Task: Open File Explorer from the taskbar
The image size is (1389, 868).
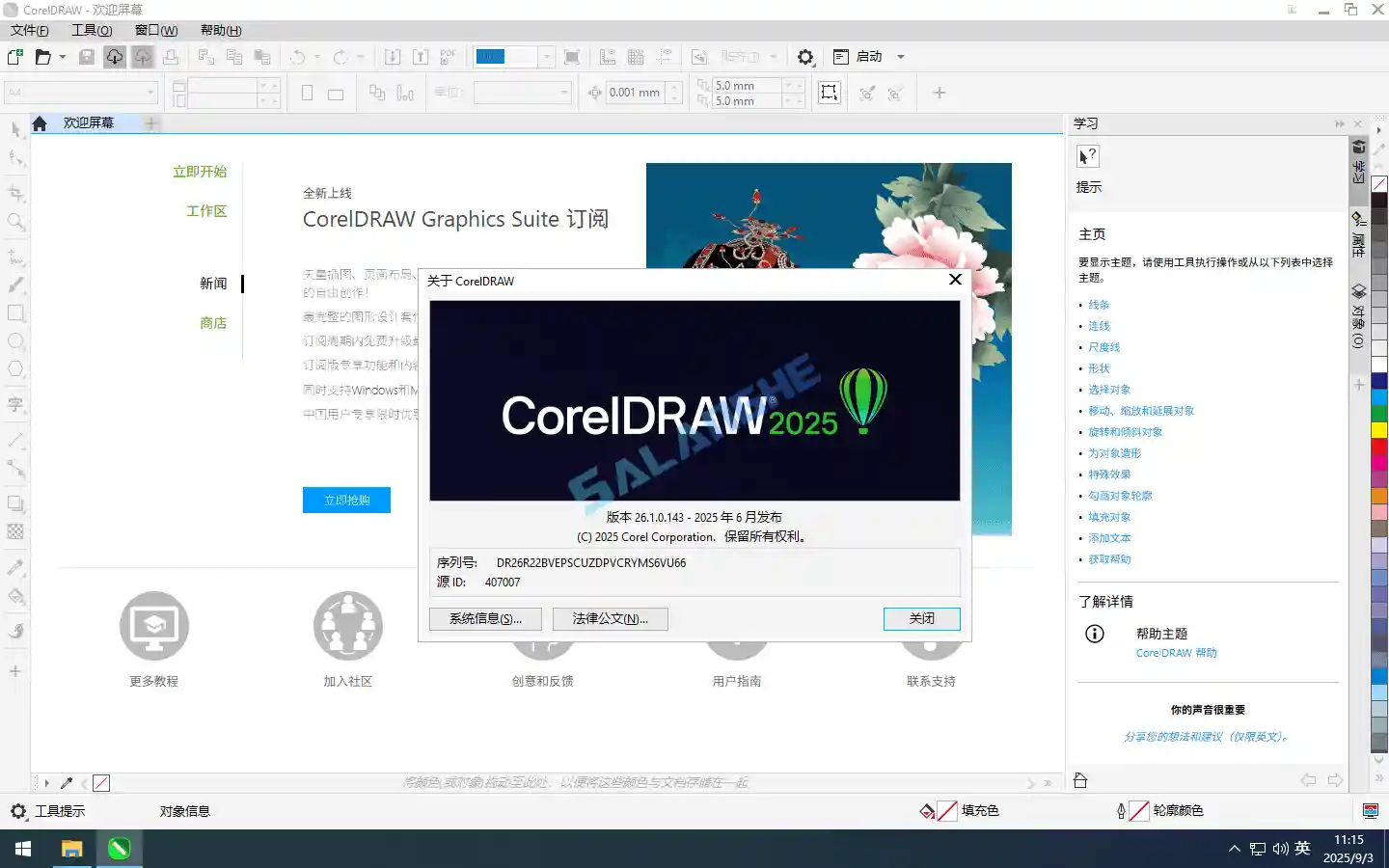Action: [70, 850]
